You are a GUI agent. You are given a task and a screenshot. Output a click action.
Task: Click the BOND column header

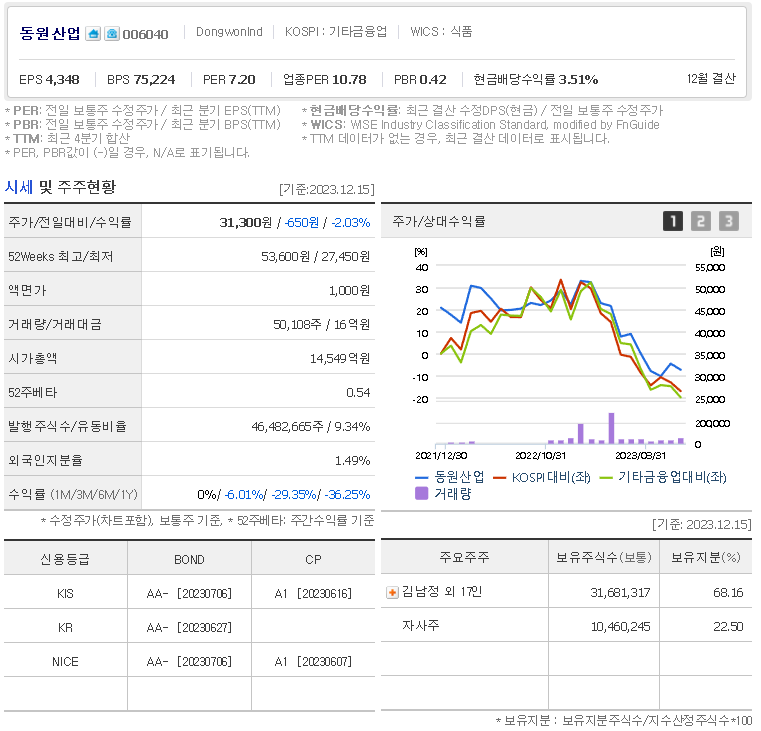point(189,560)
